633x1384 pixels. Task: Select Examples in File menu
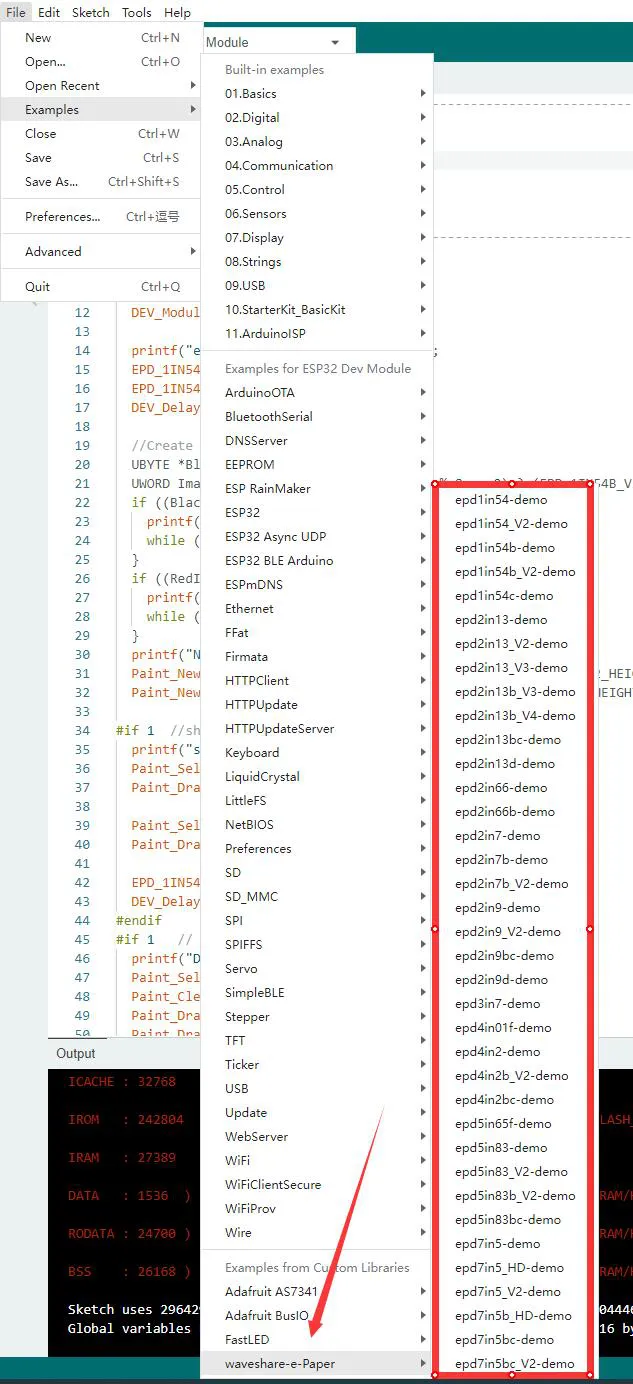101,110
